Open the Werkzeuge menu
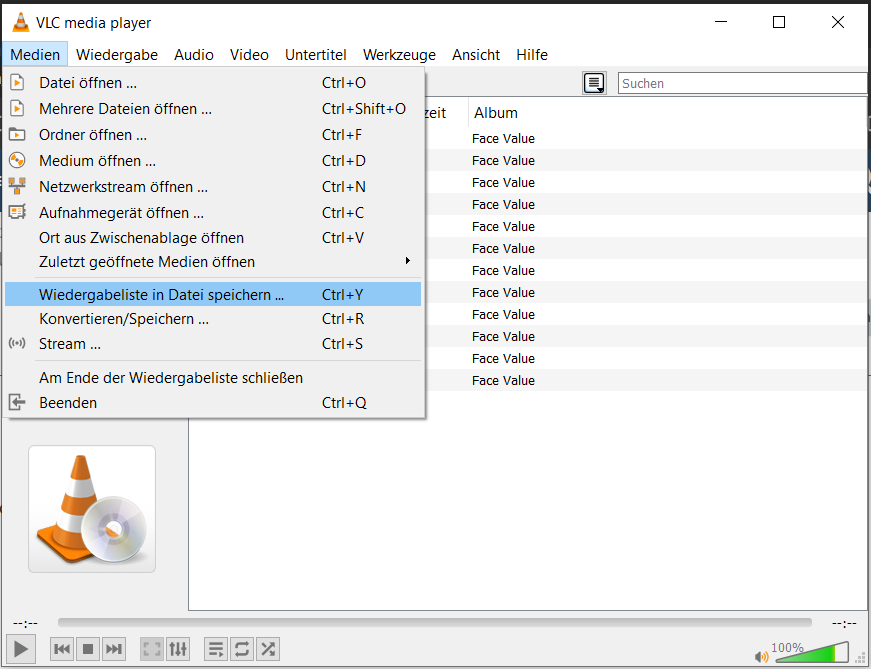The width and height of the screenshot is (871, 669). click(399, 54)
